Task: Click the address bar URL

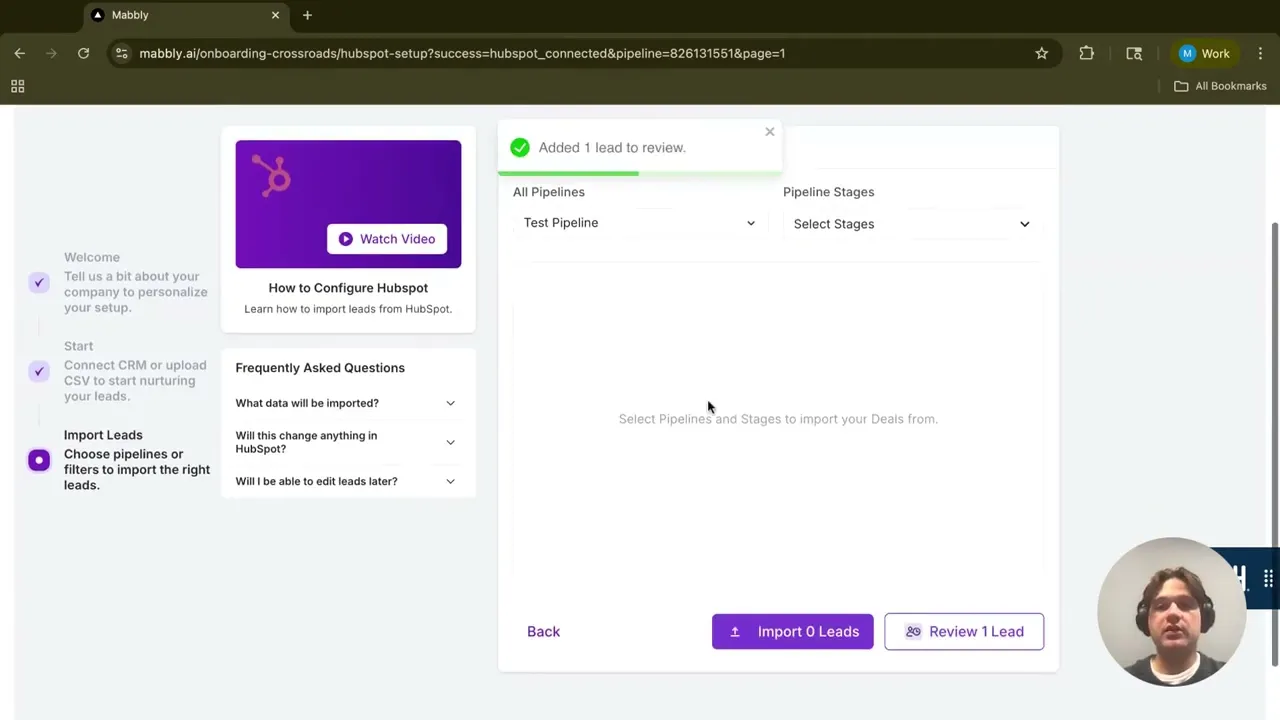Action: point(462,53)
